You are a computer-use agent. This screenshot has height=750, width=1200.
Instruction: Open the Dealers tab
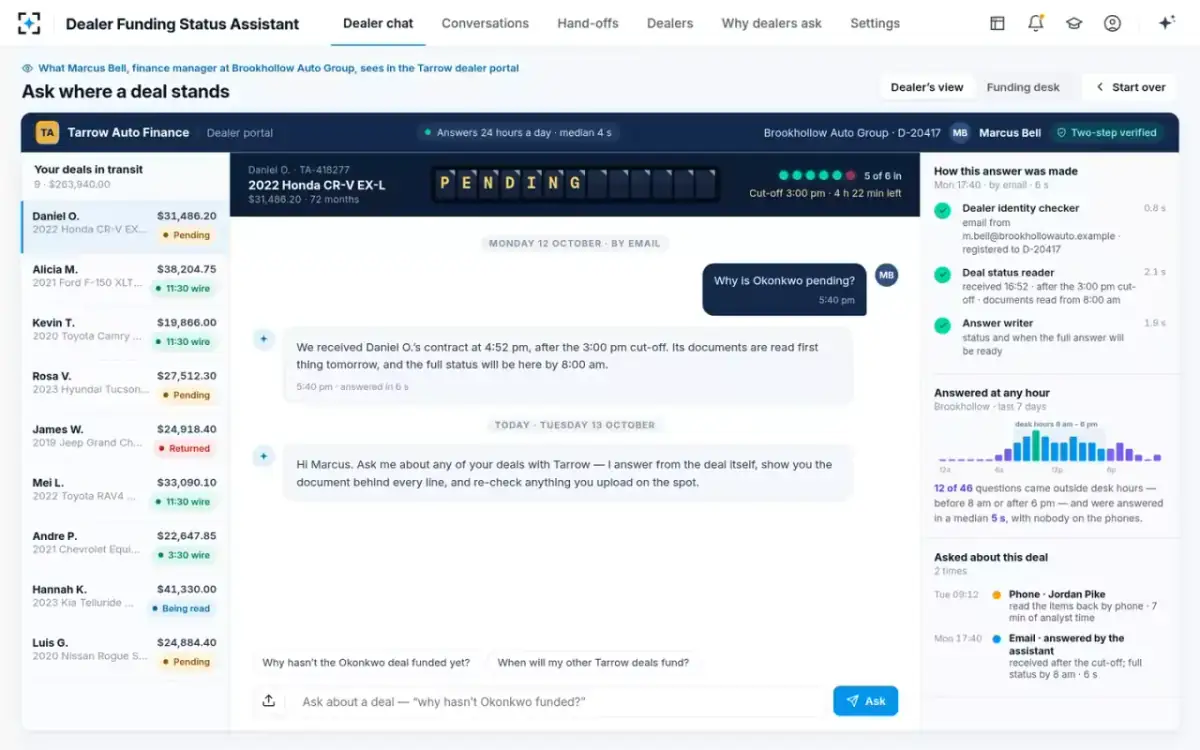point(670,23)
